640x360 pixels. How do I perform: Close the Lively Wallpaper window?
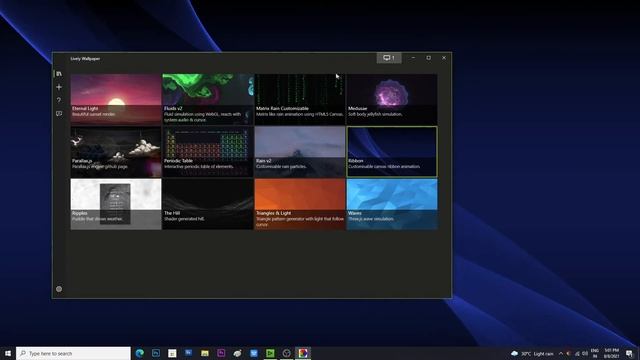coord(444,58)
